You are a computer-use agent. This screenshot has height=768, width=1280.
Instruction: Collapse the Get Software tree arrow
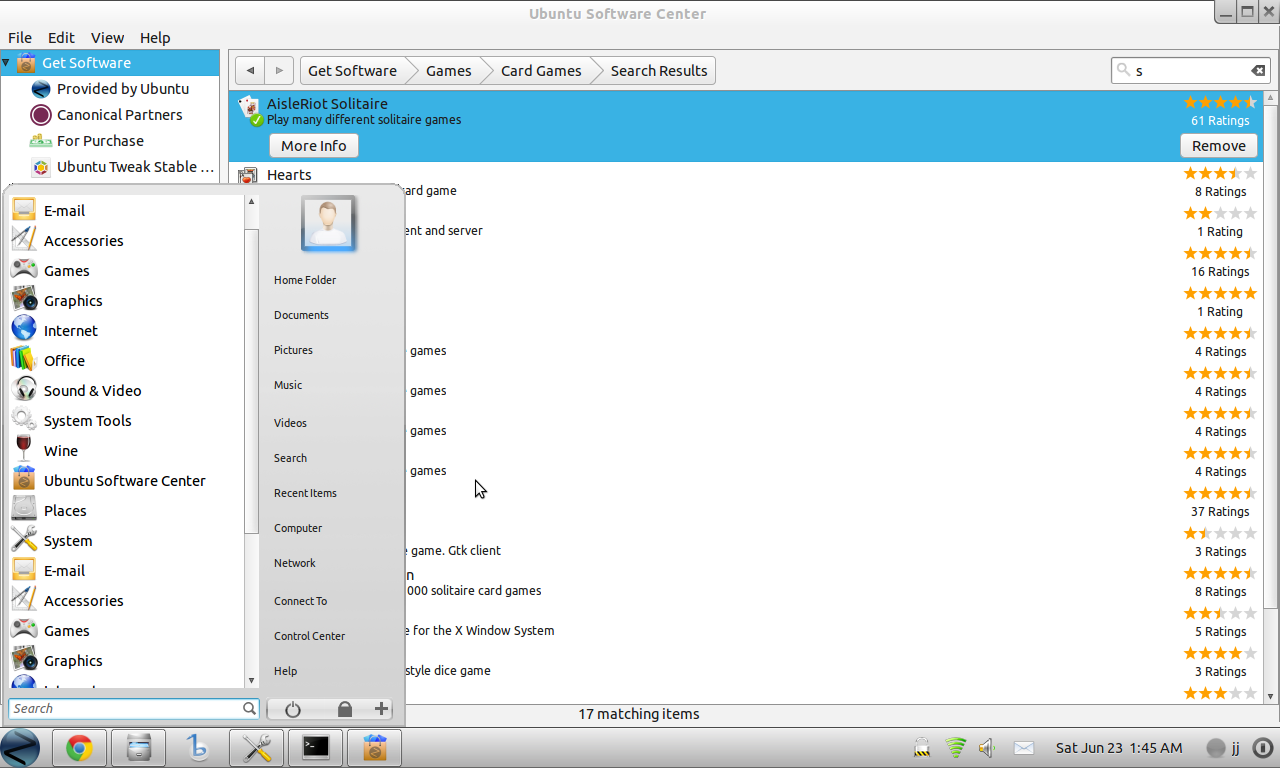pos(6,62)
